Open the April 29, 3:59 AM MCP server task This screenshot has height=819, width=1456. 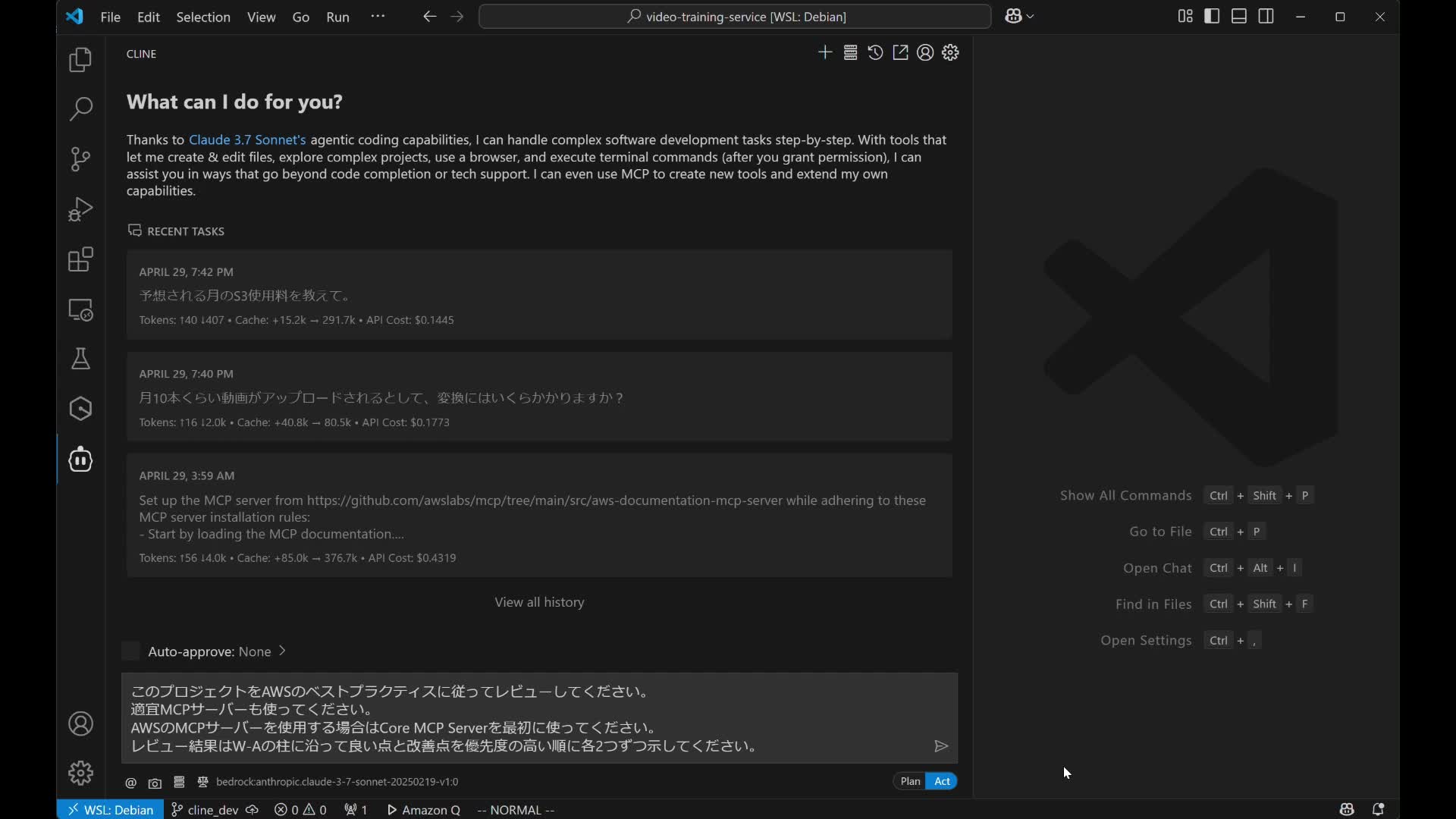(x=539, y=516)
